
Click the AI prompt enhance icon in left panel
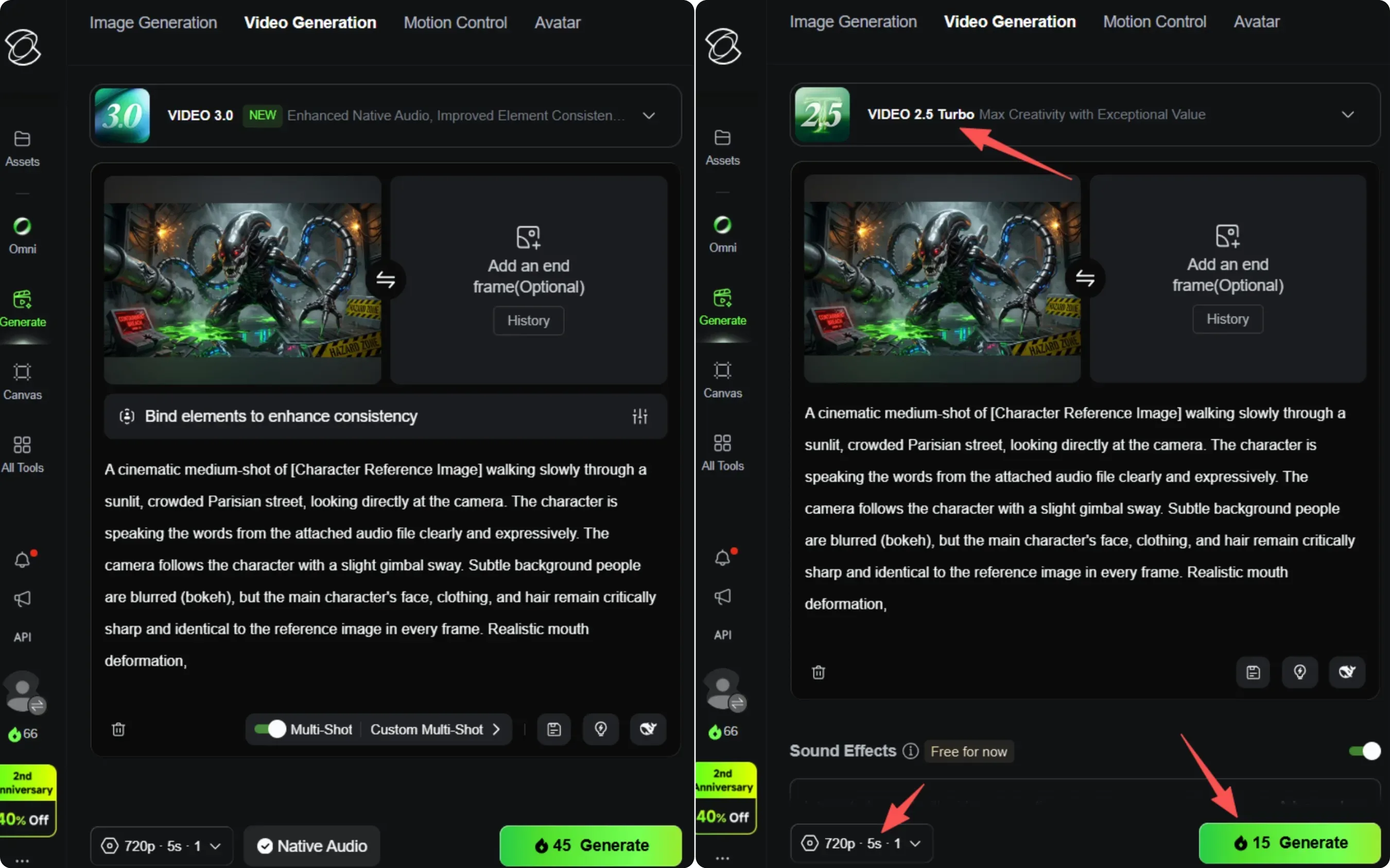click(x=648, y=729)
